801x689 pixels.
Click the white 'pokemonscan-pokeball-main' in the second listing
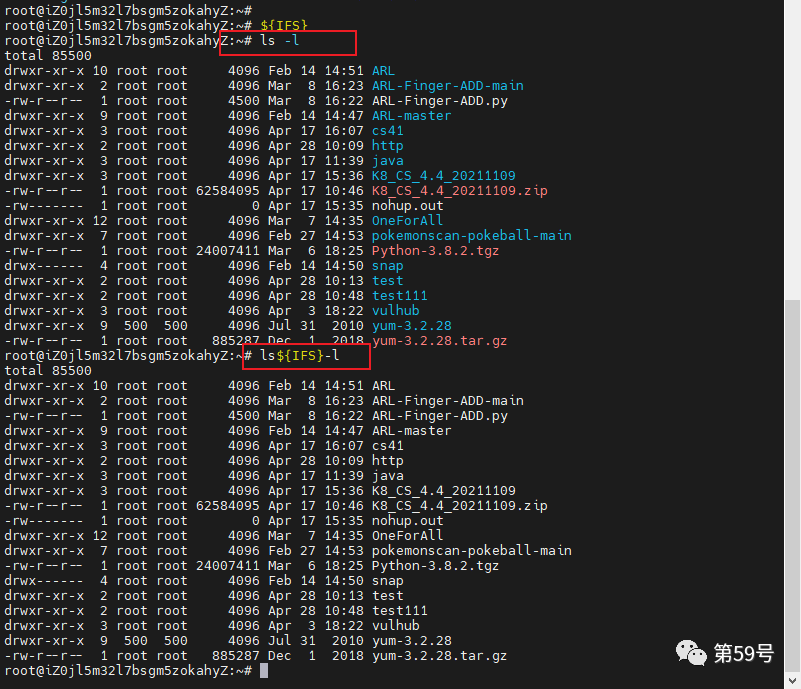[472, 551]
